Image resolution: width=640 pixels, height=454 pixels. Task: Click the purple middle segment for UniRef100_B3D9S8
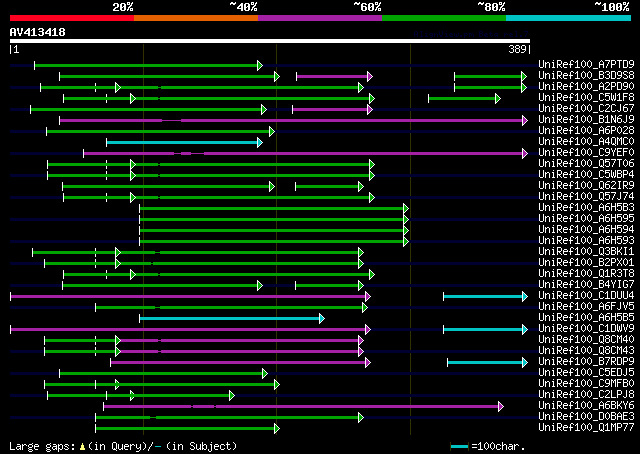click(x=334, y=76)
